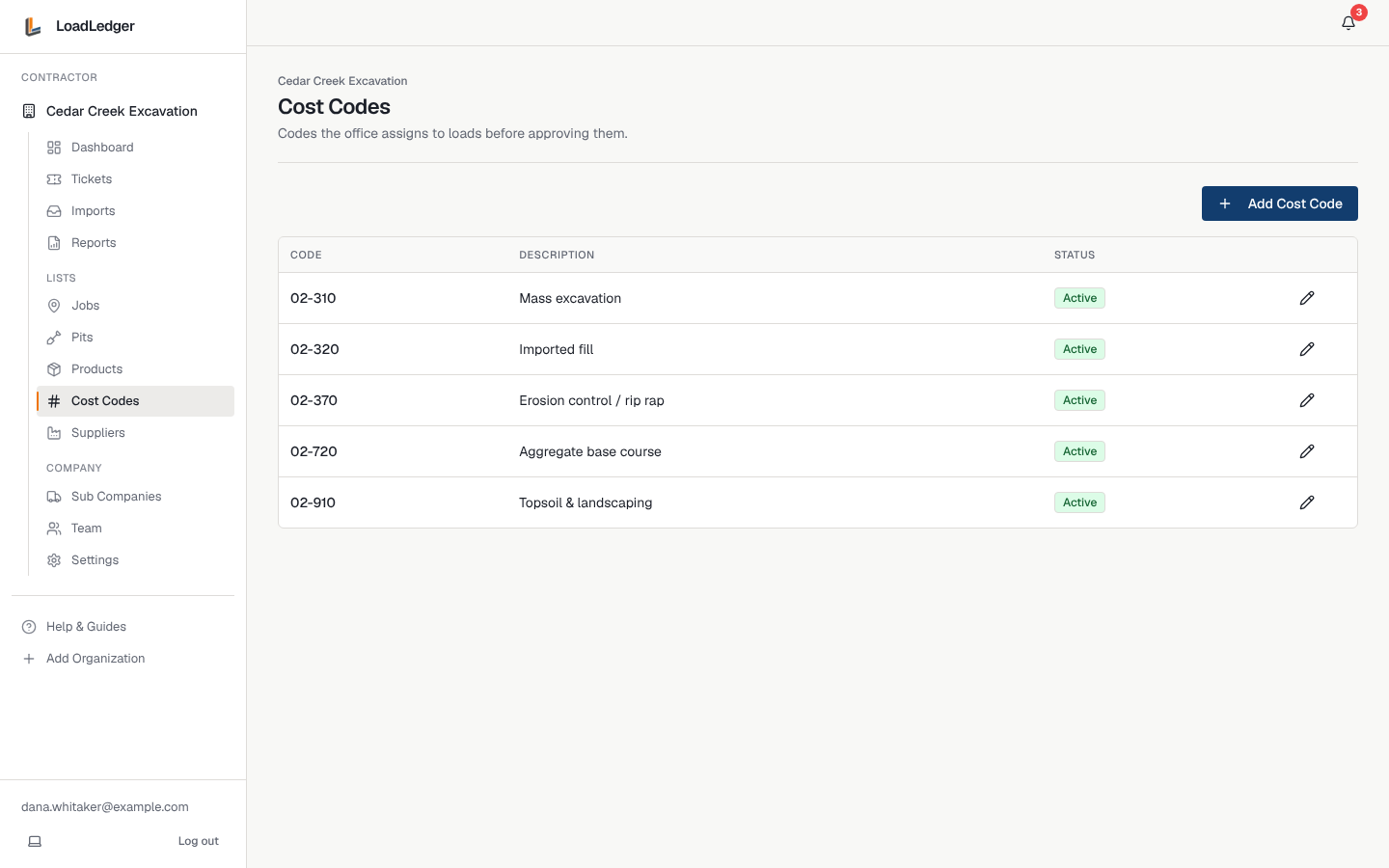Click pencil icon for code 02-370
Screen dimensions: 1389x868
(x=1307, y=400)
